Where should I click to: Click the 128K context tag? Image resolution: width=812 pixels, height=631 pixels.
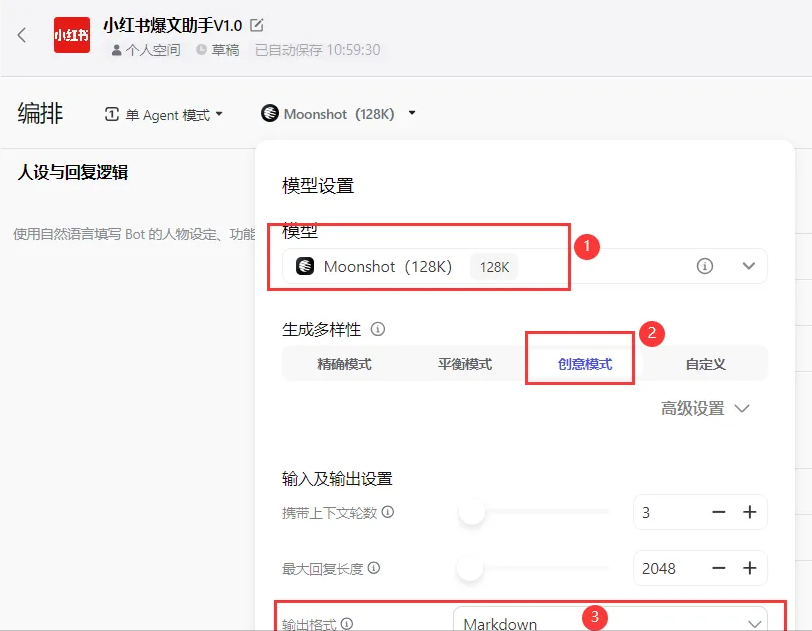coord(494,267)
